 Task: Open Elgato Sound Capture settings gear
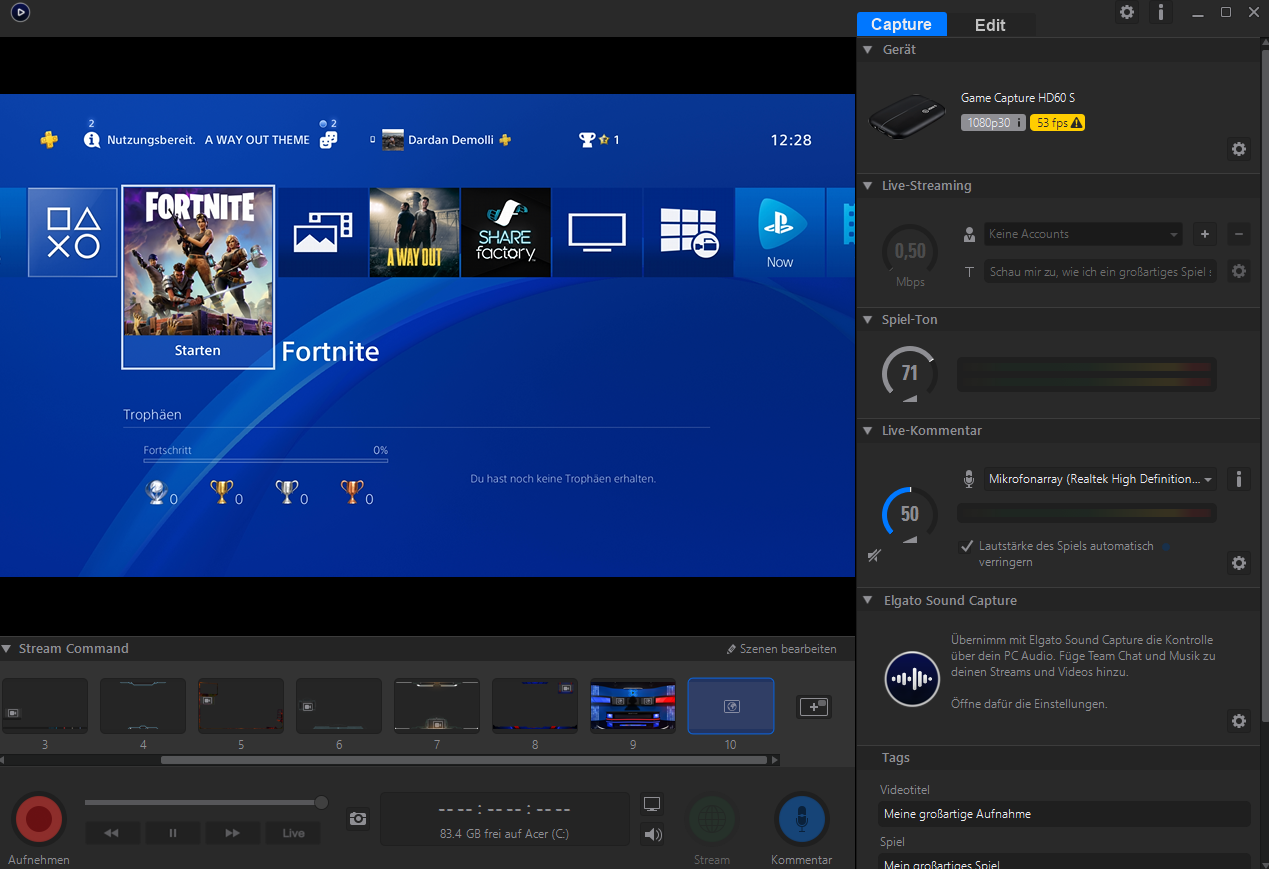click(1239, 721)
